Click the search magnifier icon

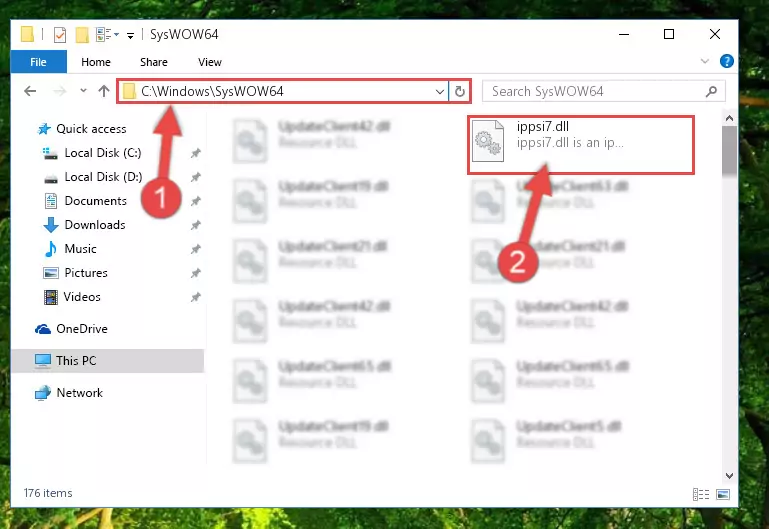[x=711, y=91]
